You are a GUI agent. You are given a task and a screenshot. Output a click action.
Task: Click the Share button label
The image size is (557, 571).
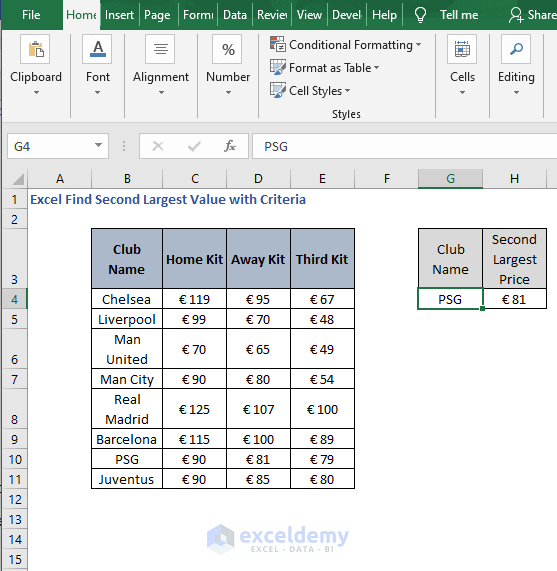(542, 15)
